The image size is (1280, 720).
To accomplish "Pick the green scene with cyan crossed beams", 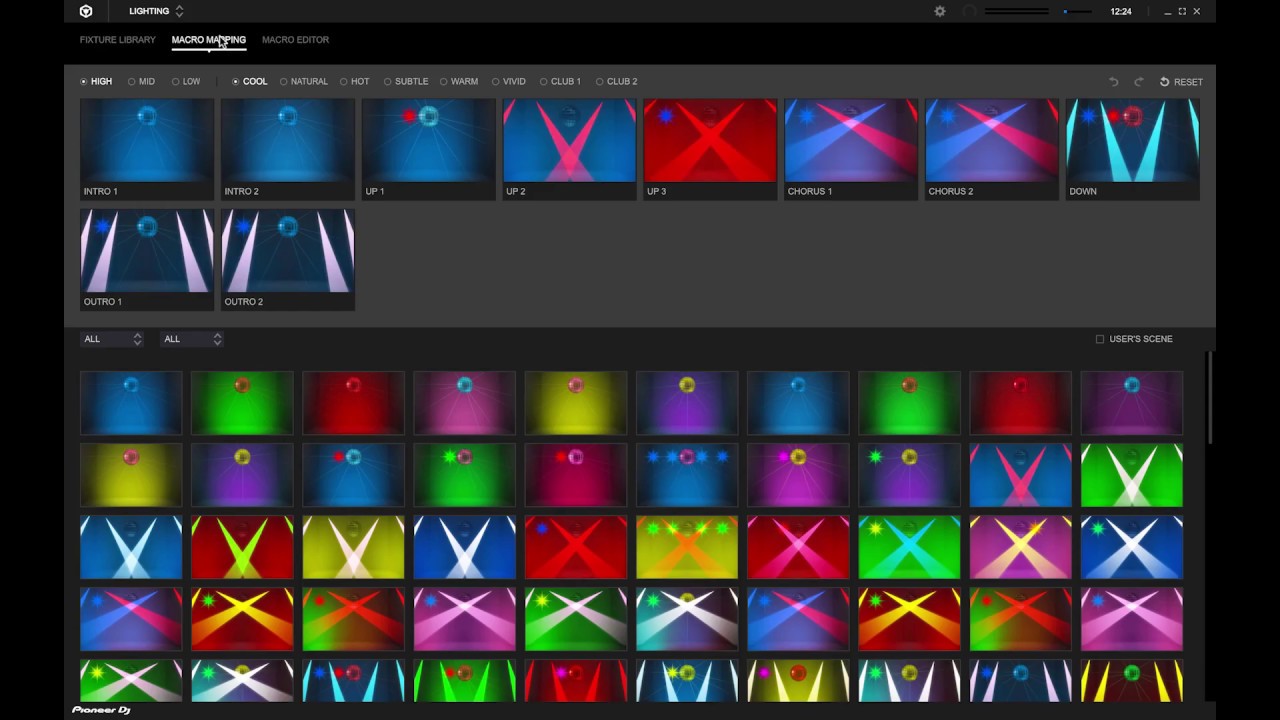I will (x=909, y=547).
